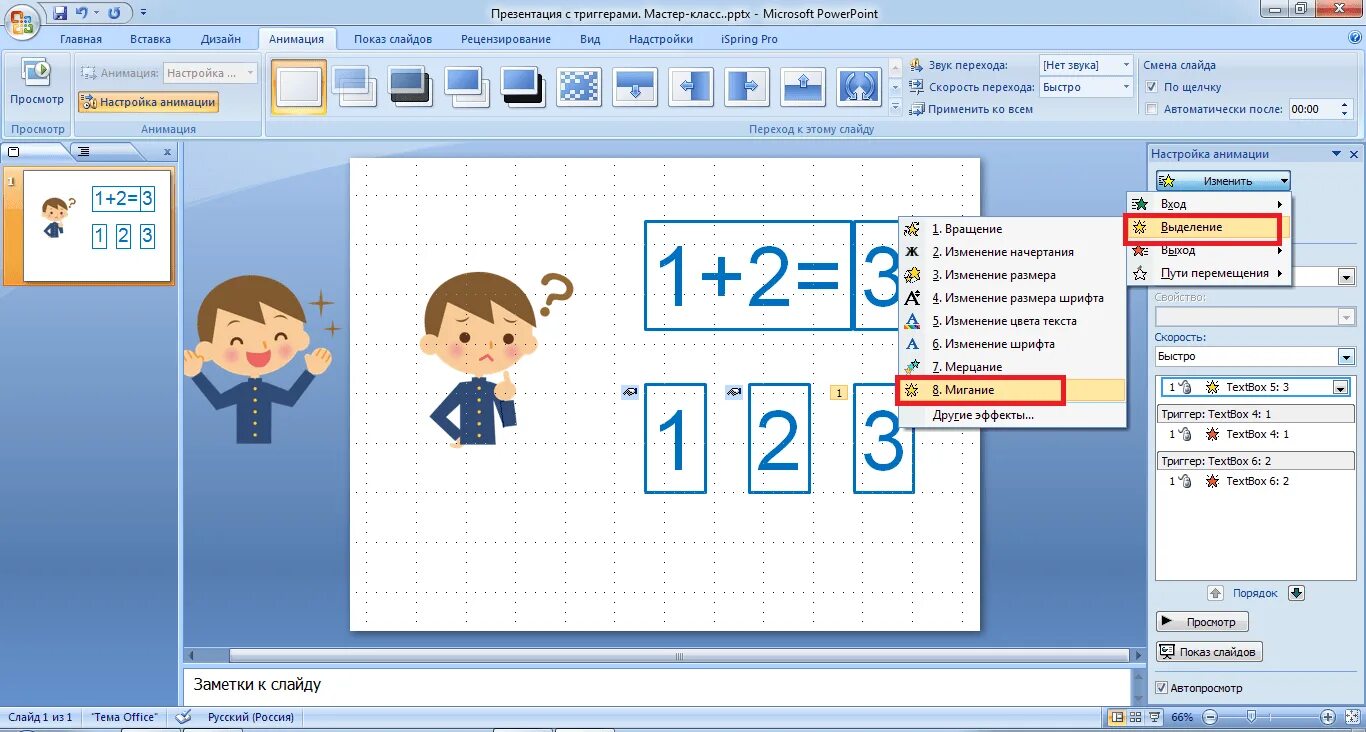Expand Пути перемещения submenu
This screenshot has width=1366, height=732.
[1208, 273]
